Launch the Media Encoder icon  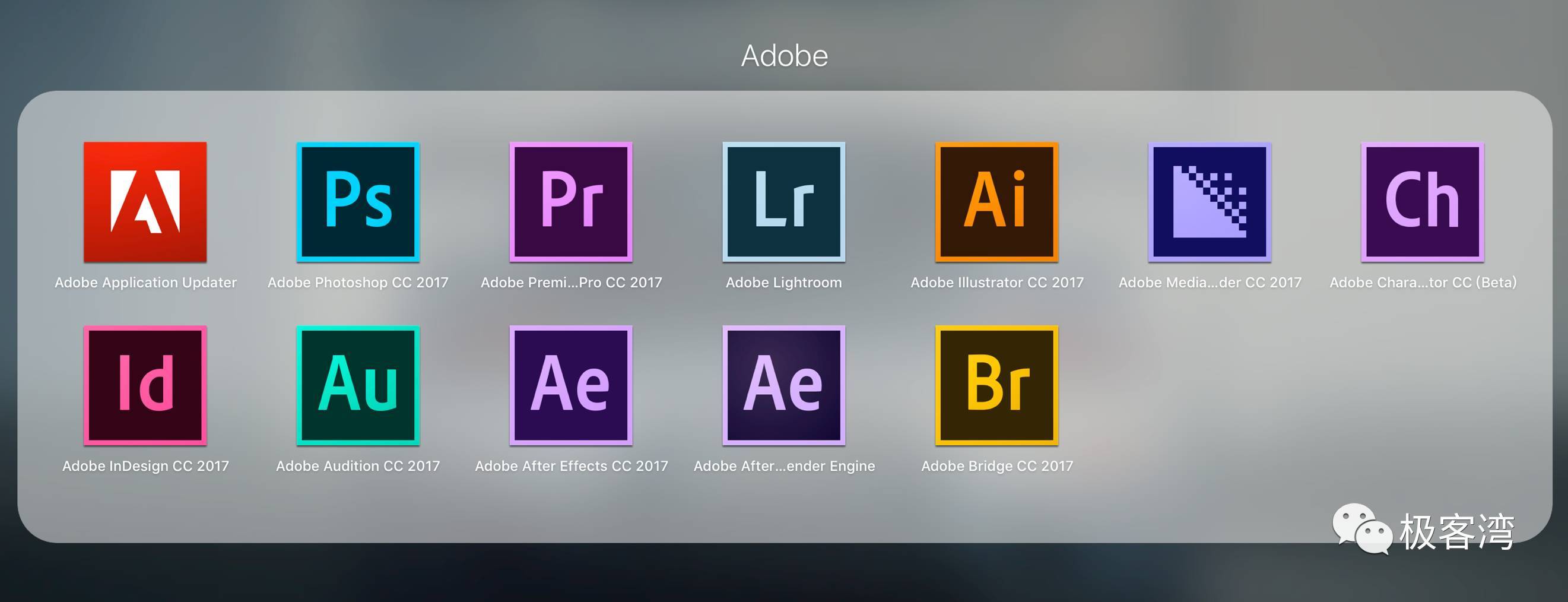(1210, 202)
